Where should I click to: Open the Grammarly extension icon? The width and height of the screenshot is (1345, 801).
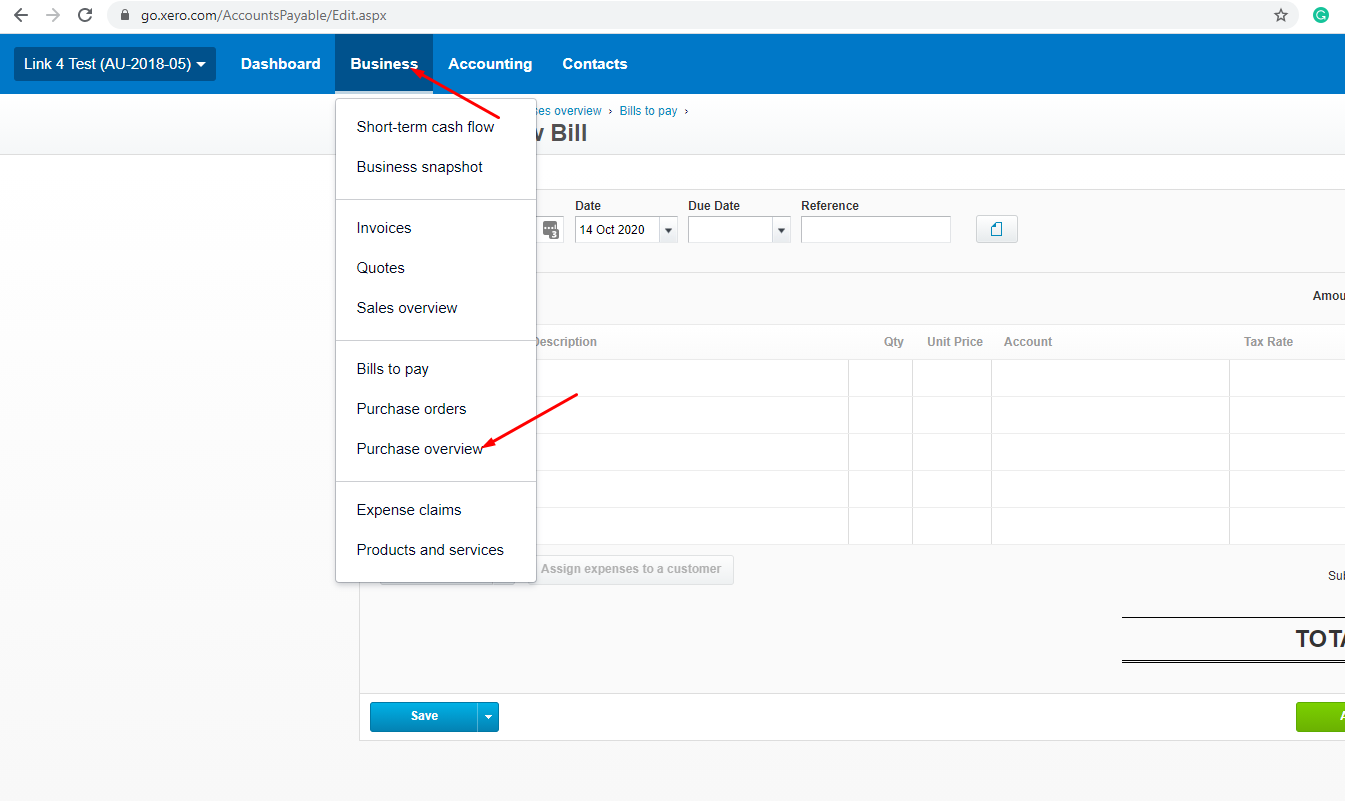(x=1321, y=15)
